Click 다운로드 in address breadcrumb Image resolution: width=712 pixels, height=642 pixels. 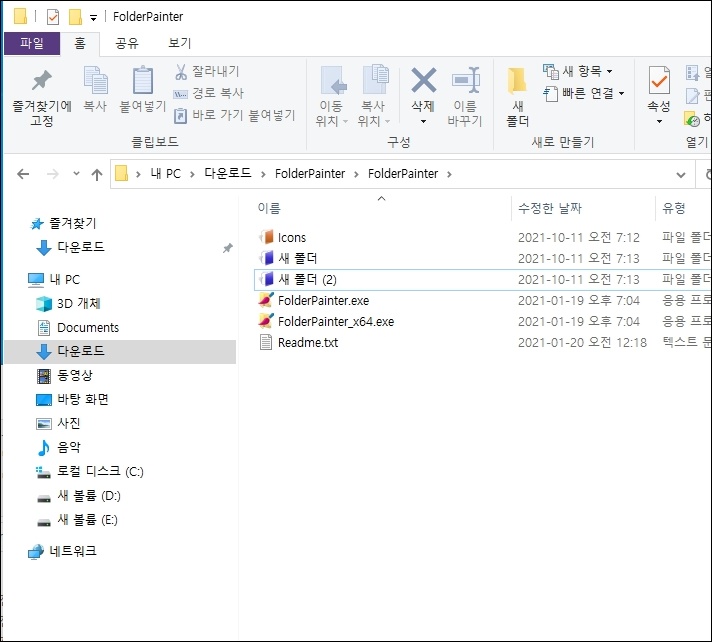(x=227, y=173)
